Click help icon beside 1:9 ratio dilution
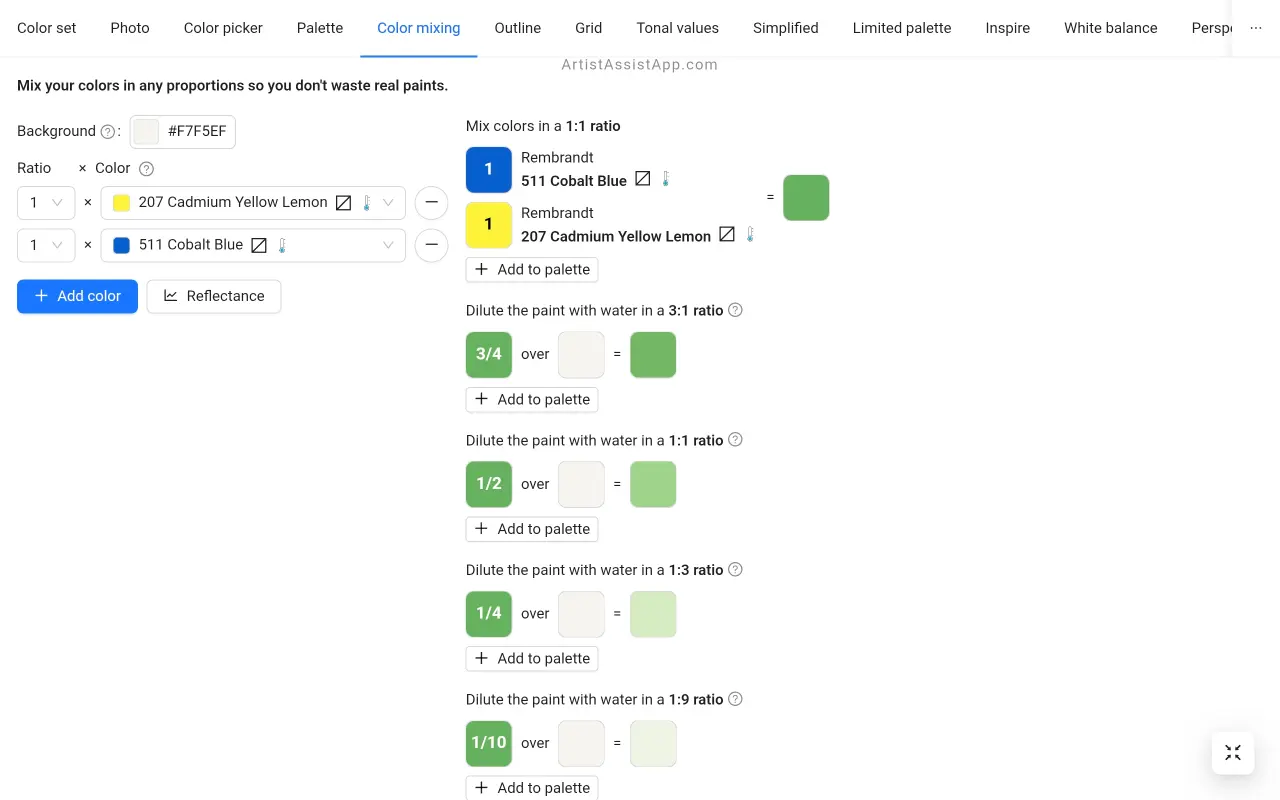 pos(735,699)
